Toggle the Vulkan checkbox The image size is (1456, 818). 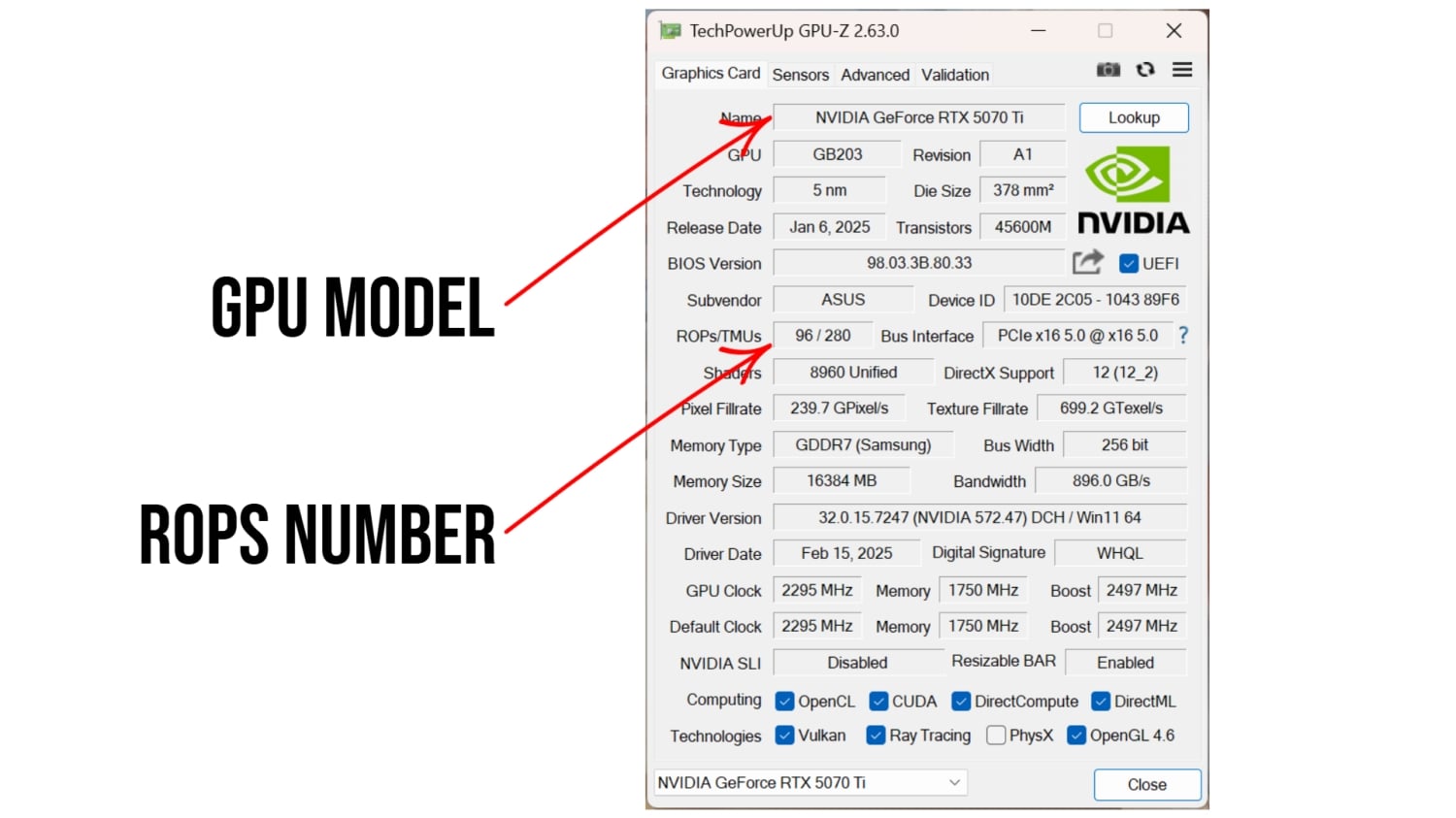[x=784, y=736]
